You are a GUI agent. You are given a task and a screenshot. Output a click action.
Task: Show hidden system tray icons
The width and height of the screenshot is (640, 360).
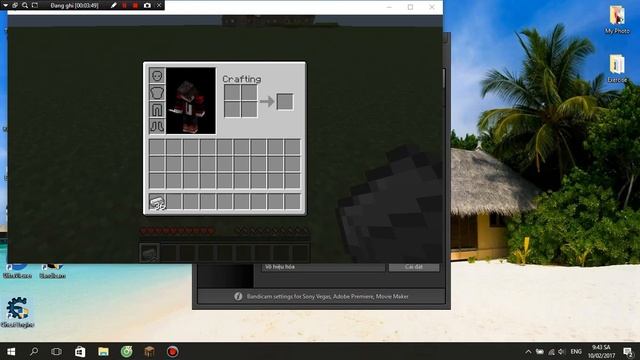click(x=528, y=351)
